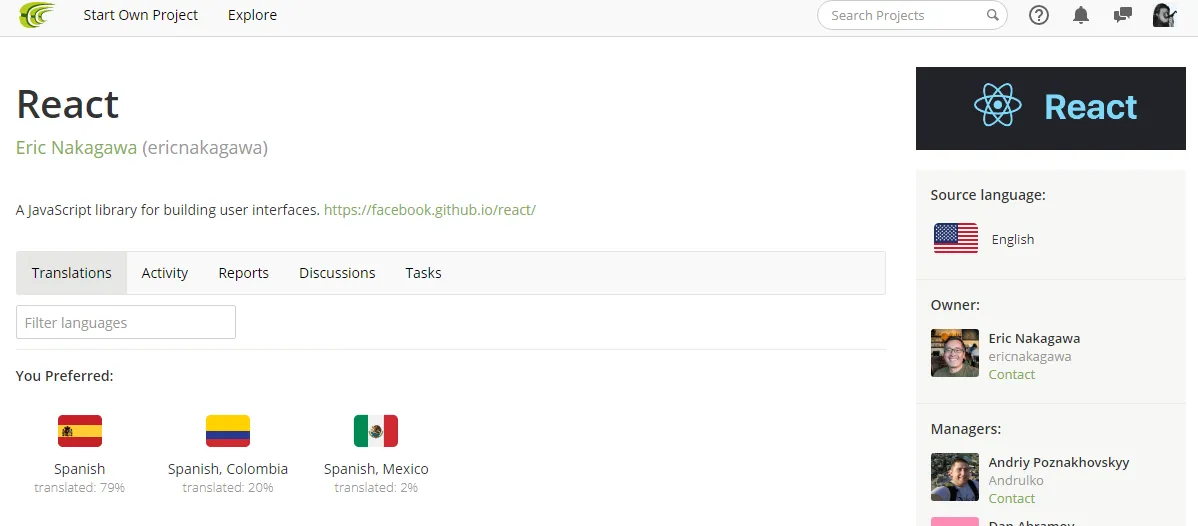Image resolution: width=1198 pixels, height=526 pixels.
Task: Click the React project title heading
Action: point(68,105)
